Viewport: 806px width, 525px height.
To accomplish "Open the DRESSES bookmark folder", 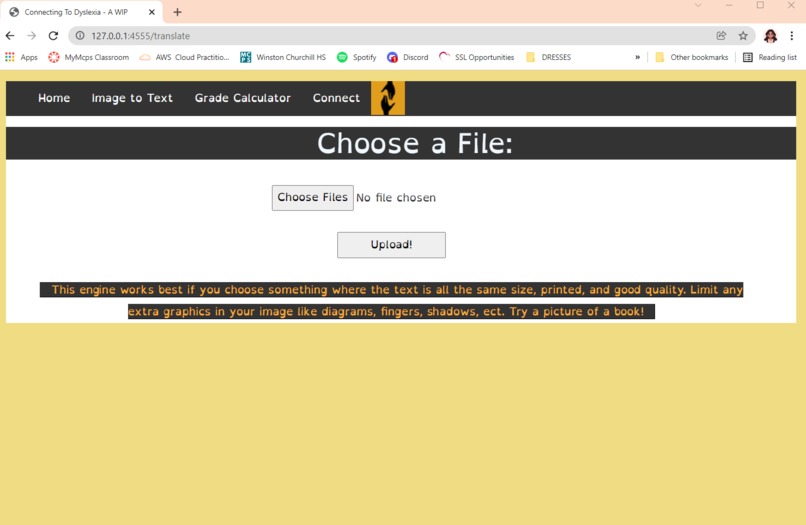I will pyautogui.click(x=548, y=57).
